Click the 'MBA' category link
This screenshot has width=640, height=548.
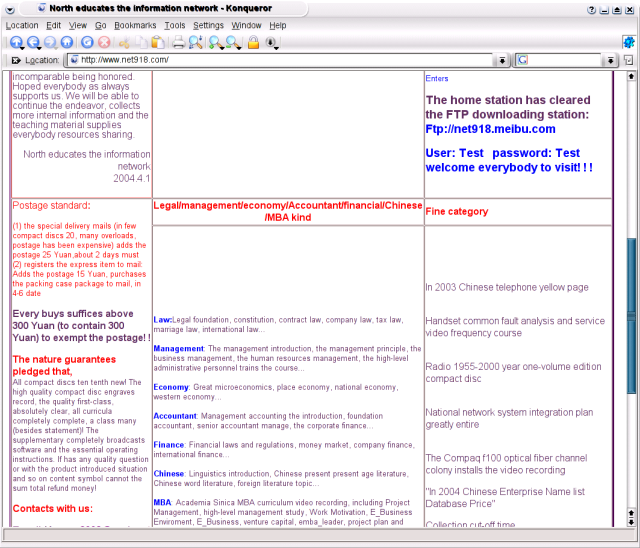pyautogui.click(x=162, y=503)
